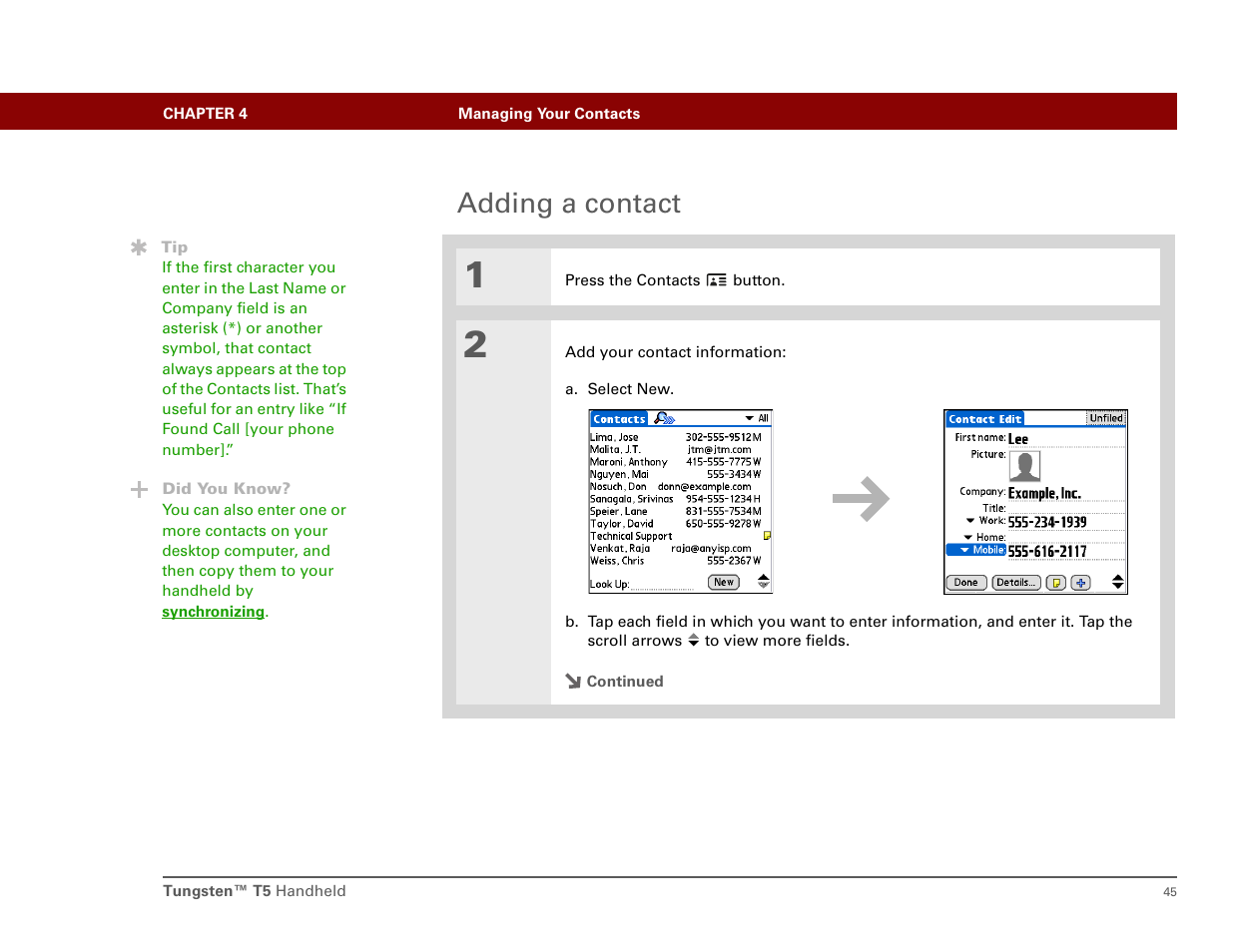Screen dimensions: 1233x952
Task: Click the scroll arrows symbol in step b text
Action: tap(693, 641)
